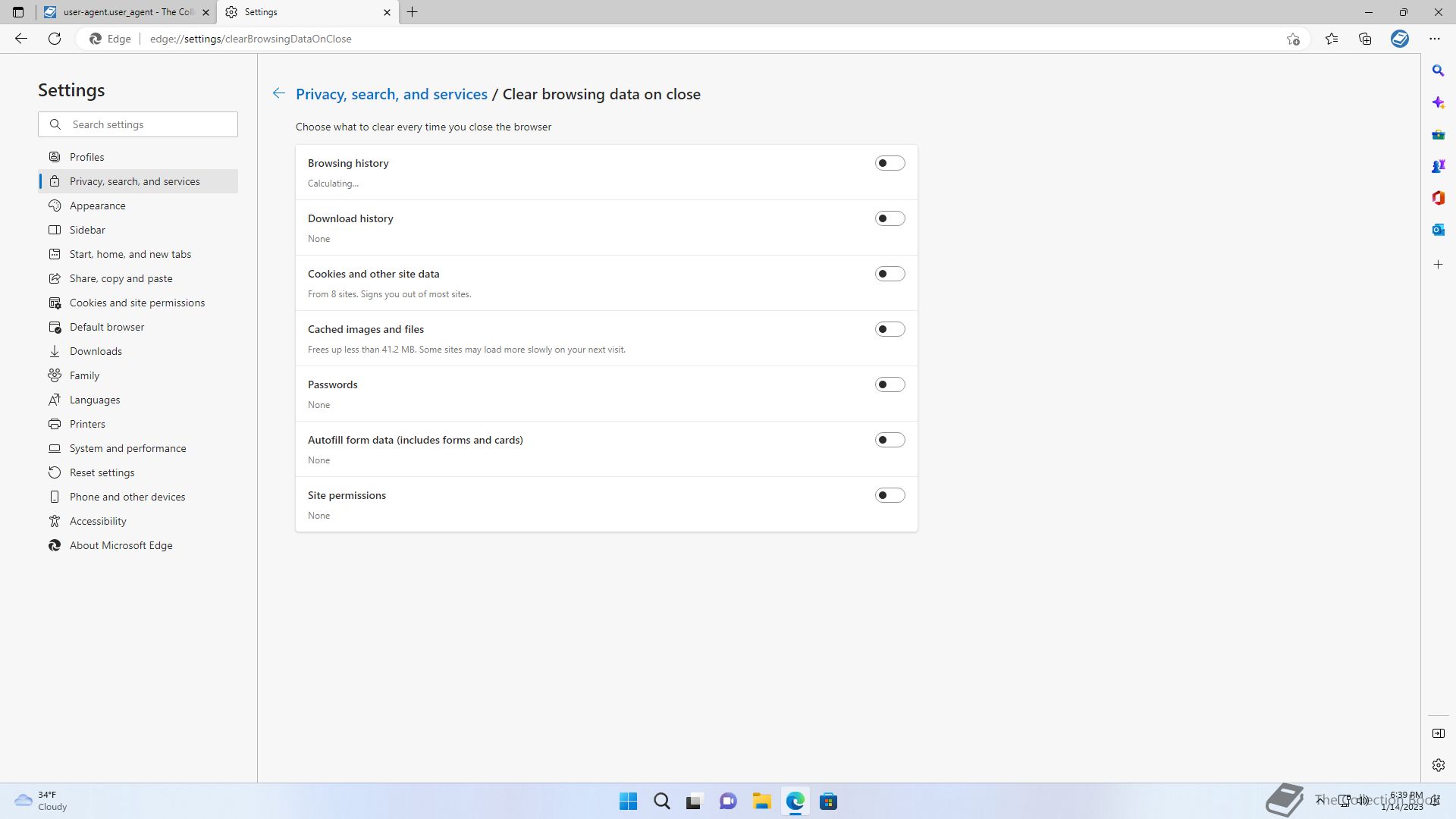Click the Privacy, search, and services breadcrumb link
This screenshot has width=1456, height=819.
(x=391, y=94)
